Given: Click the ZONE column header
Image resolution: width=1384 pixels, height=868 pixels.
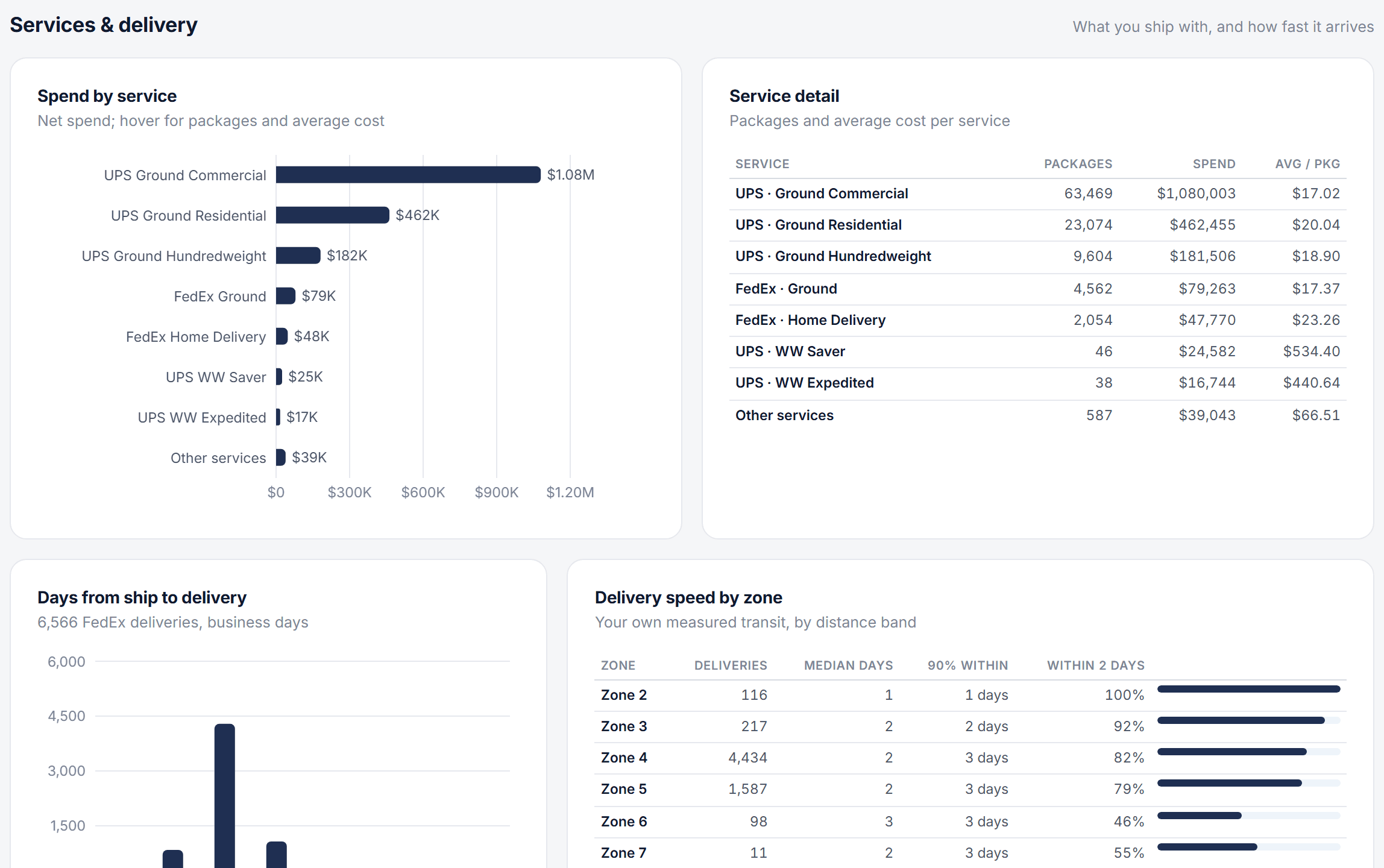Looking at the screenshot, I should point(618,665).
